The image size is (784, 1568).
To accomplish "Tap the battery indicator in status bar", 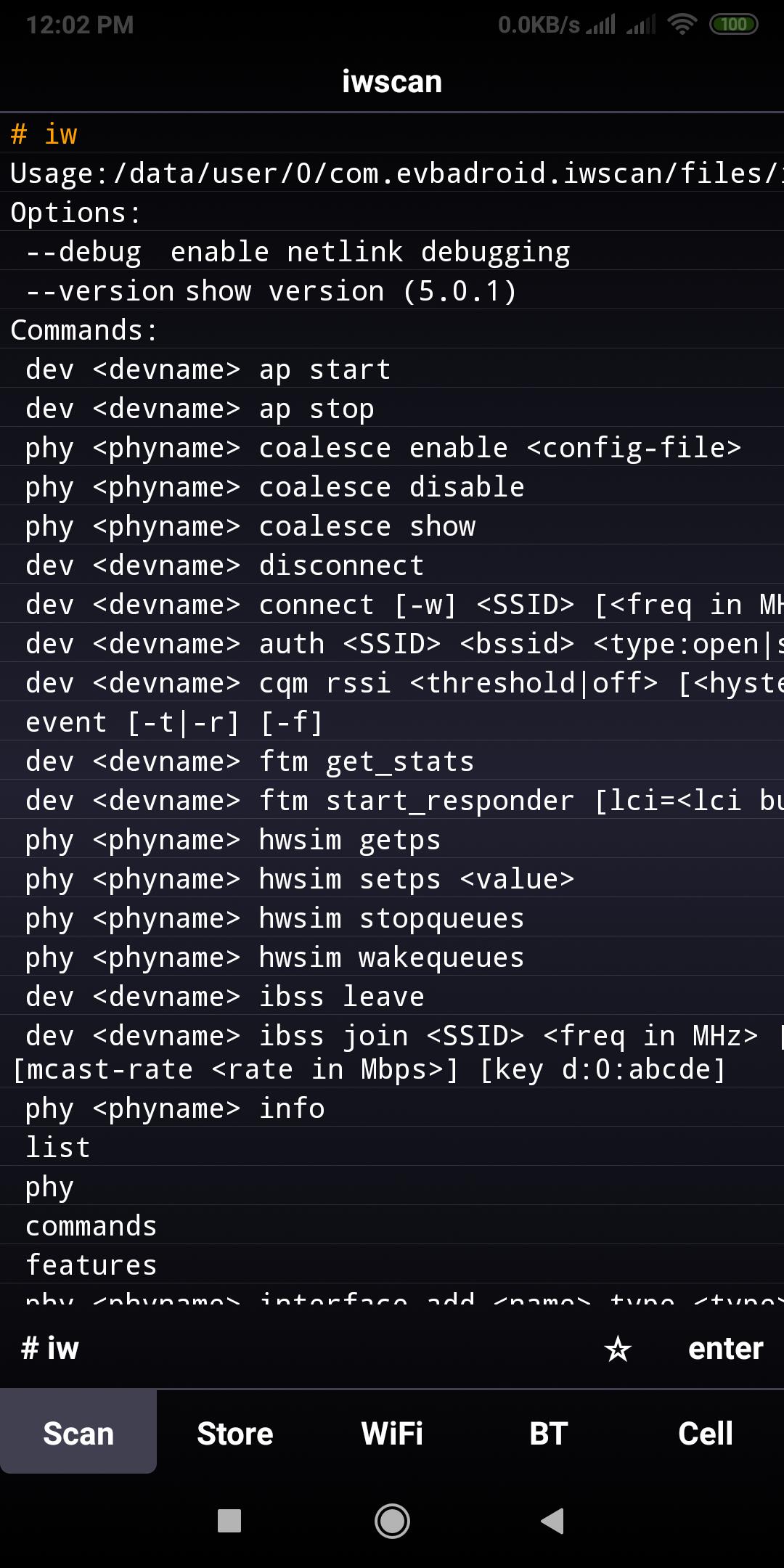I will click(x=733, y=25).
